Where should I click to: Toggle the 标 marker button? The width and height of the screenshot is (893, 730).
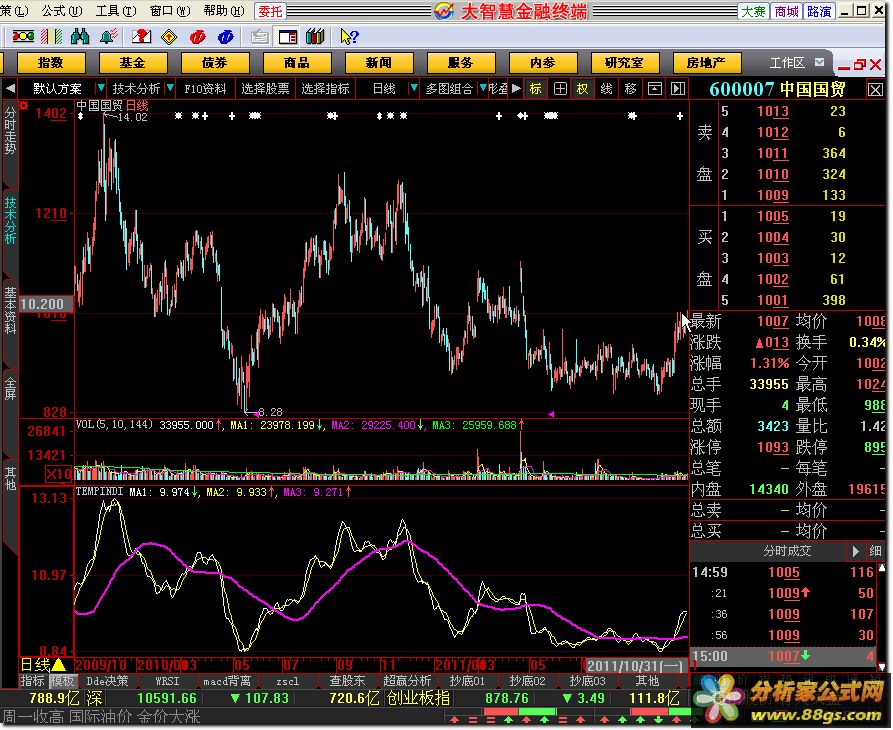tap(536, 89)
